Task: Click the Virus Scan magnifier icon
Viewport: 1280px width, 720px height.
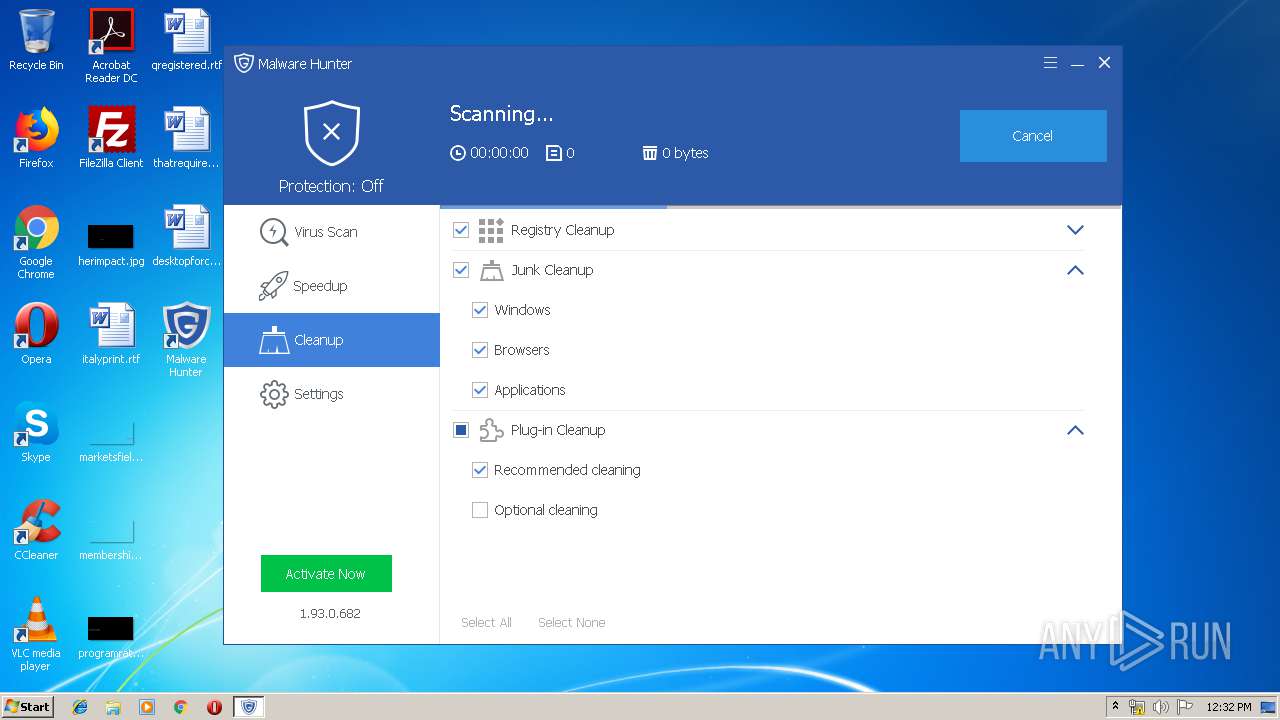Action: pos(273,232)
